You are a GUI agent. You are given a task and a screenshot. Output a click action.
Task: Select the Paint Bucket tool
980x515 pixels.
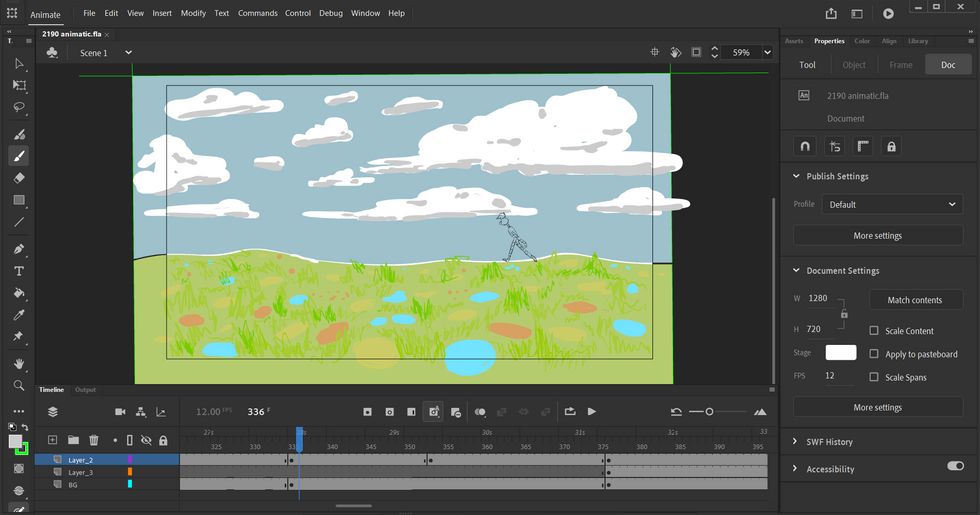[19, 293]
